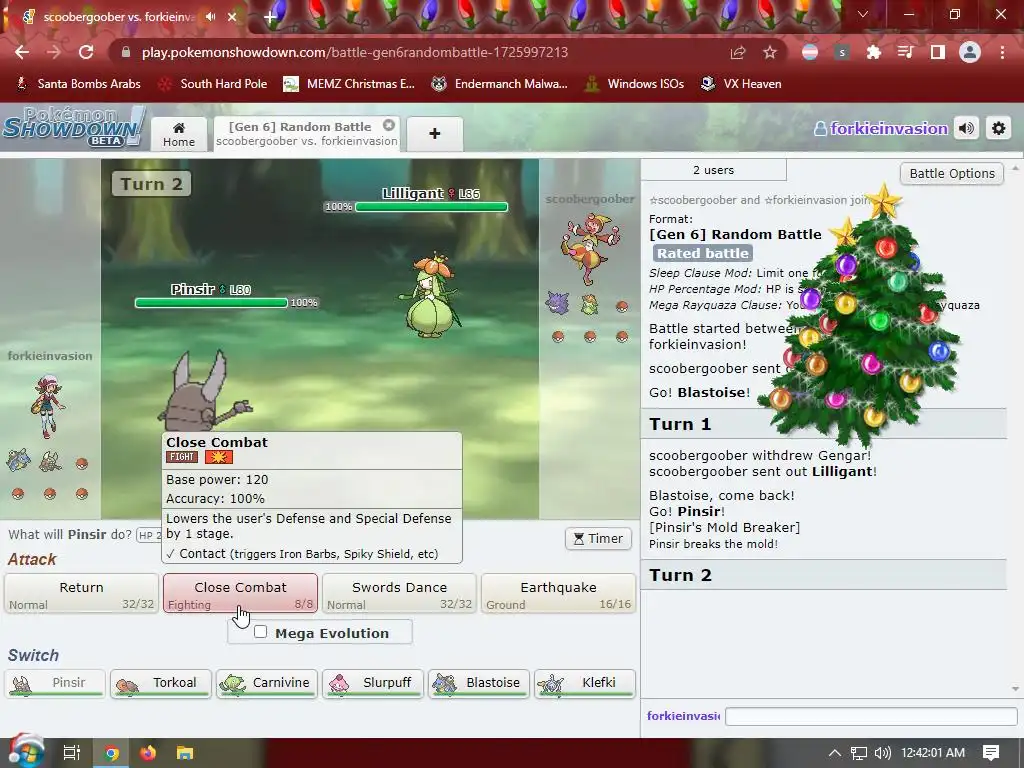
Task: Open VX Heaven bookmark
Action: pyautogui.click(x=741, y=84)
